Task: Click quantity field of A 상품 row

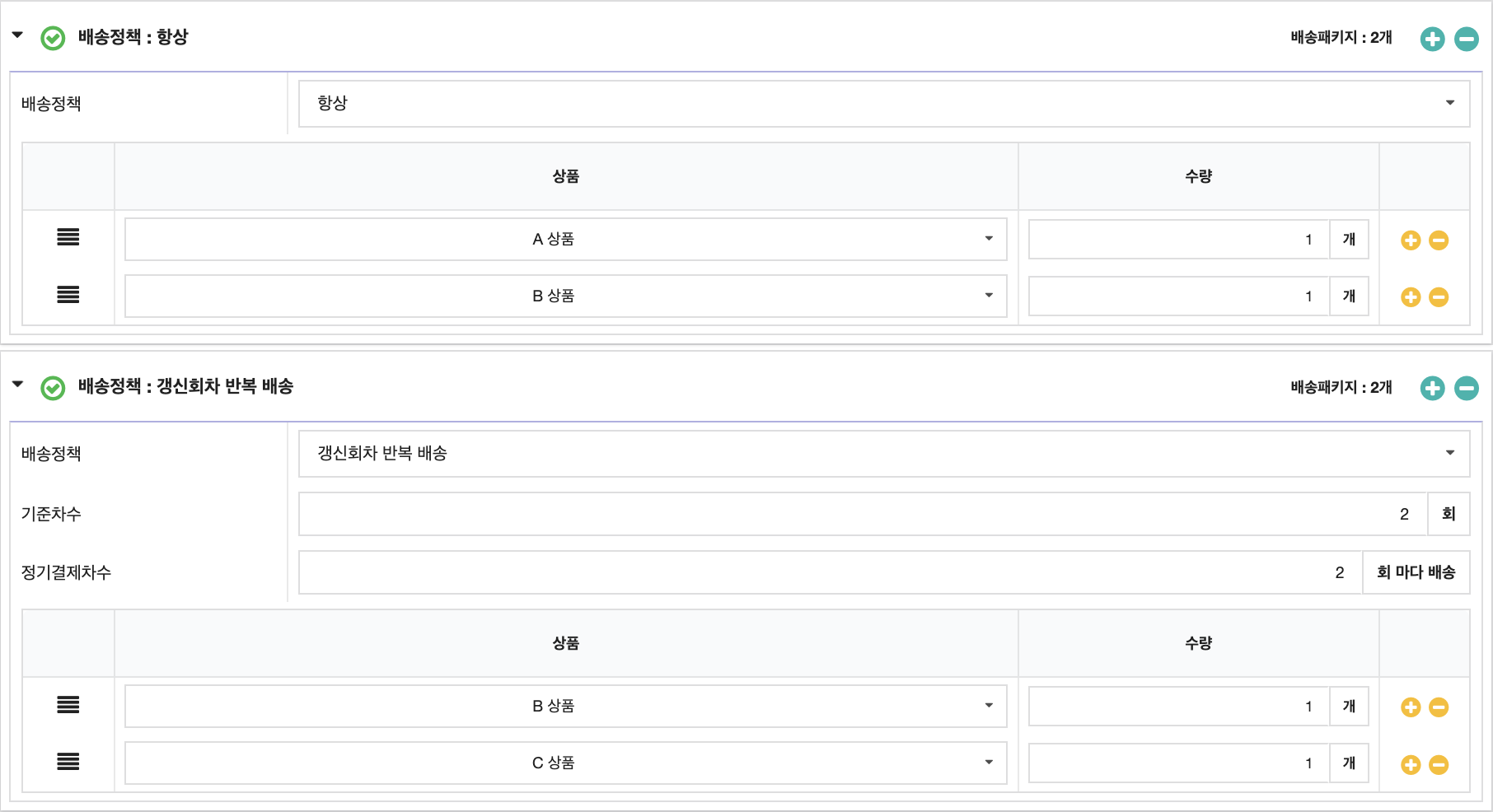Action: click(x=1178, y=240)
